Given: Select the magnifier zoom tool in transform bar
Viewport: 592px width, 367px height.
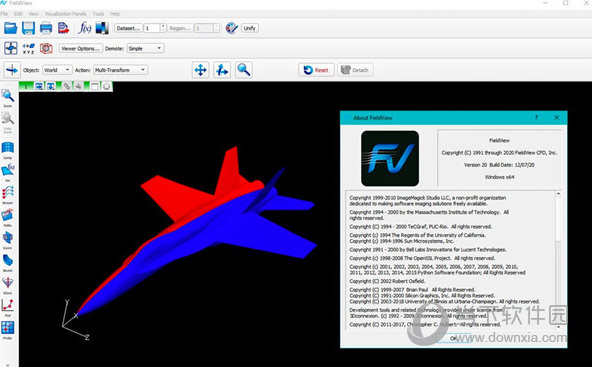Looking at the screenshot, I should pyautogui.click(x=244, y=70).
